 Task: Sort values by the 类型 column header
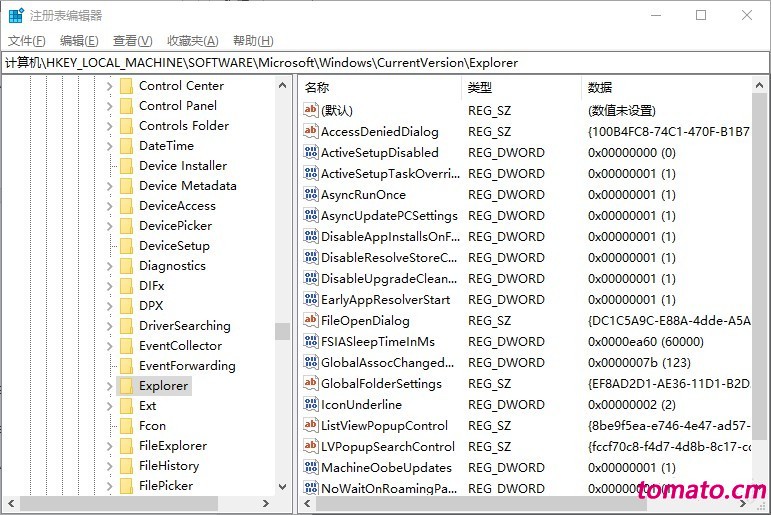pyautogui.click(x=521, y=88)
